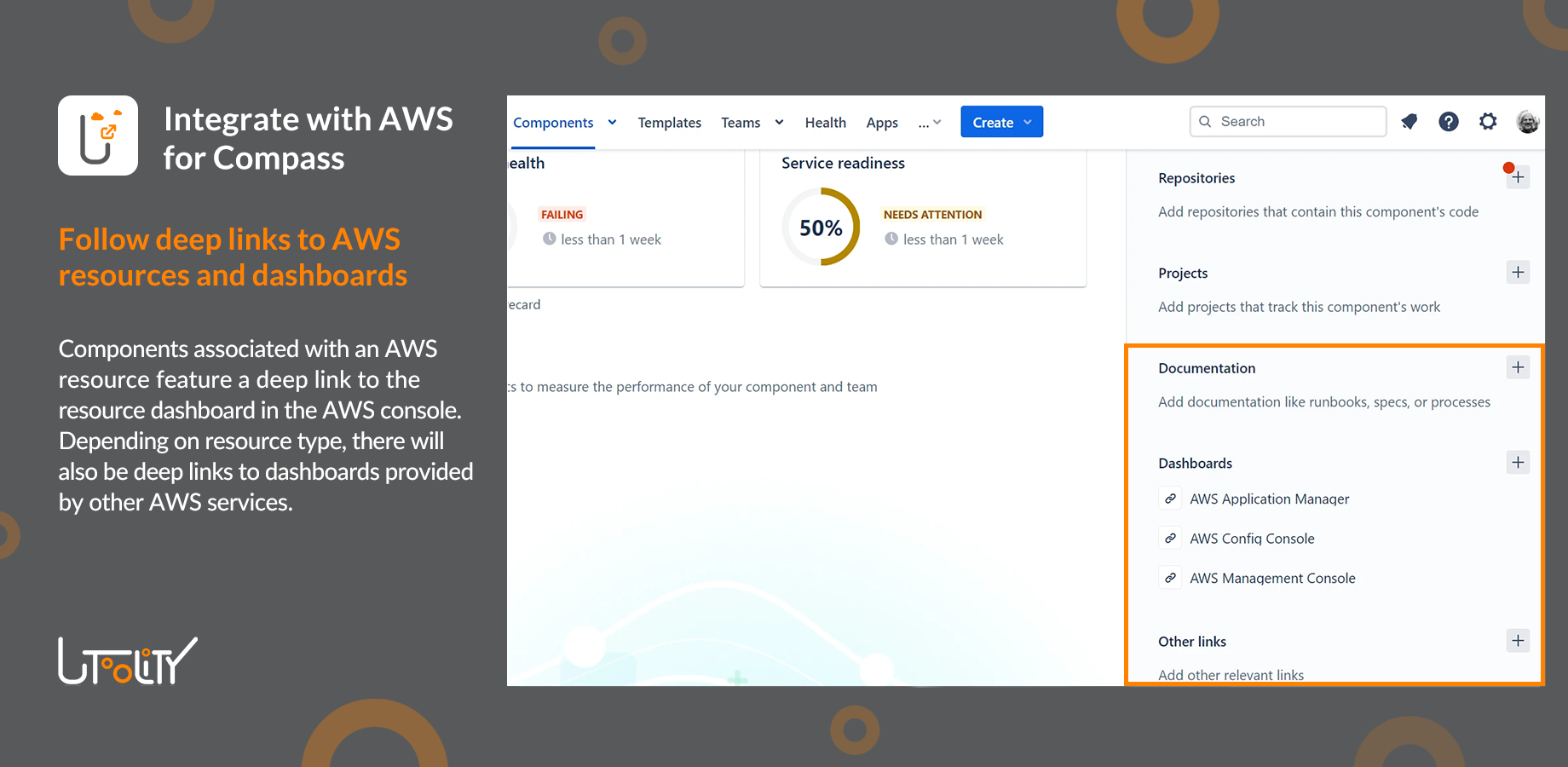Click the NEEDS ATTENTION status badge
Screen dimensions: 1568x767
coord(932,215)
